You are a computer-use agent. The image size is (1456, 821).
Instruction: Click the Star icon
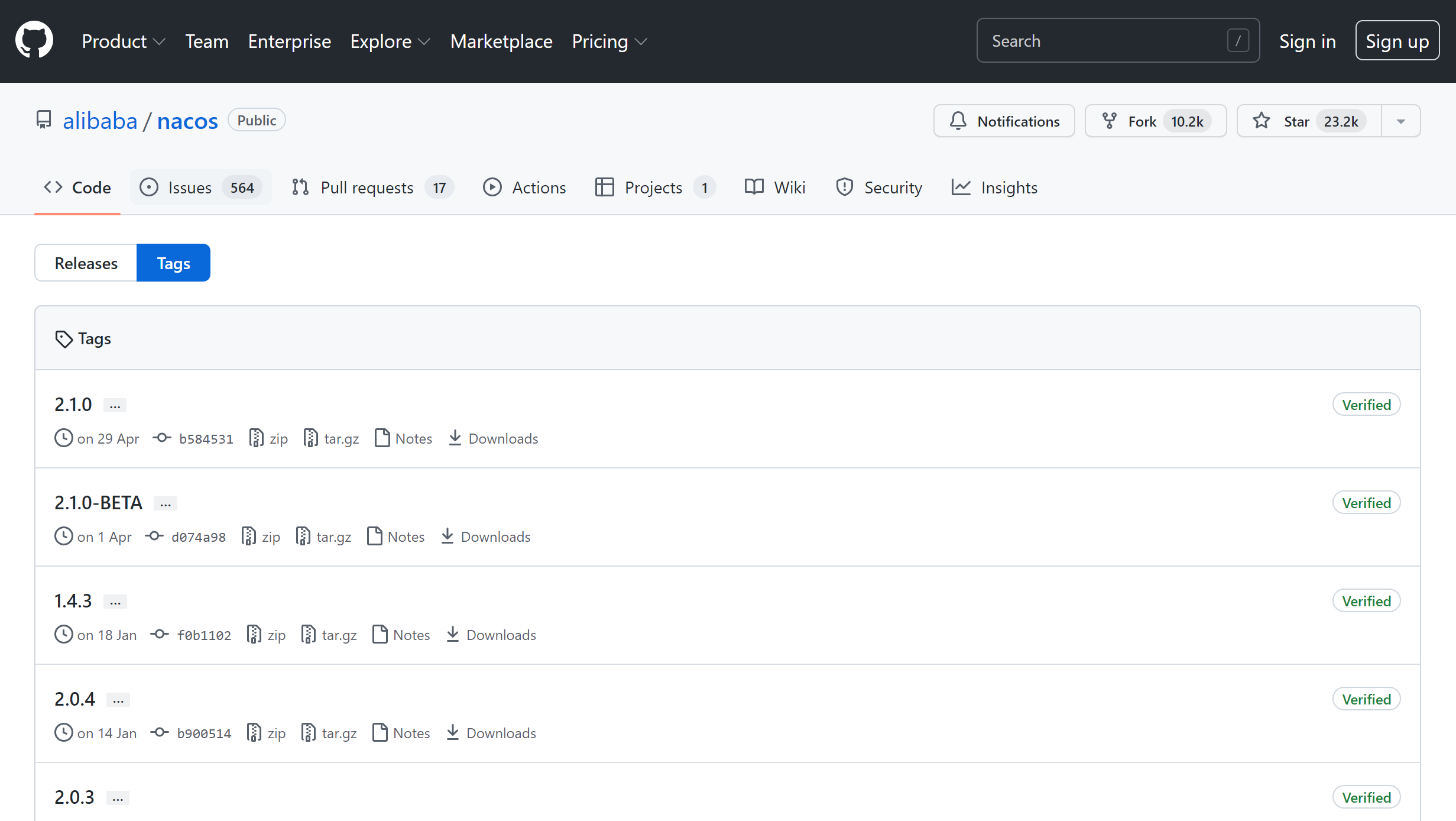pos(1262,121)
